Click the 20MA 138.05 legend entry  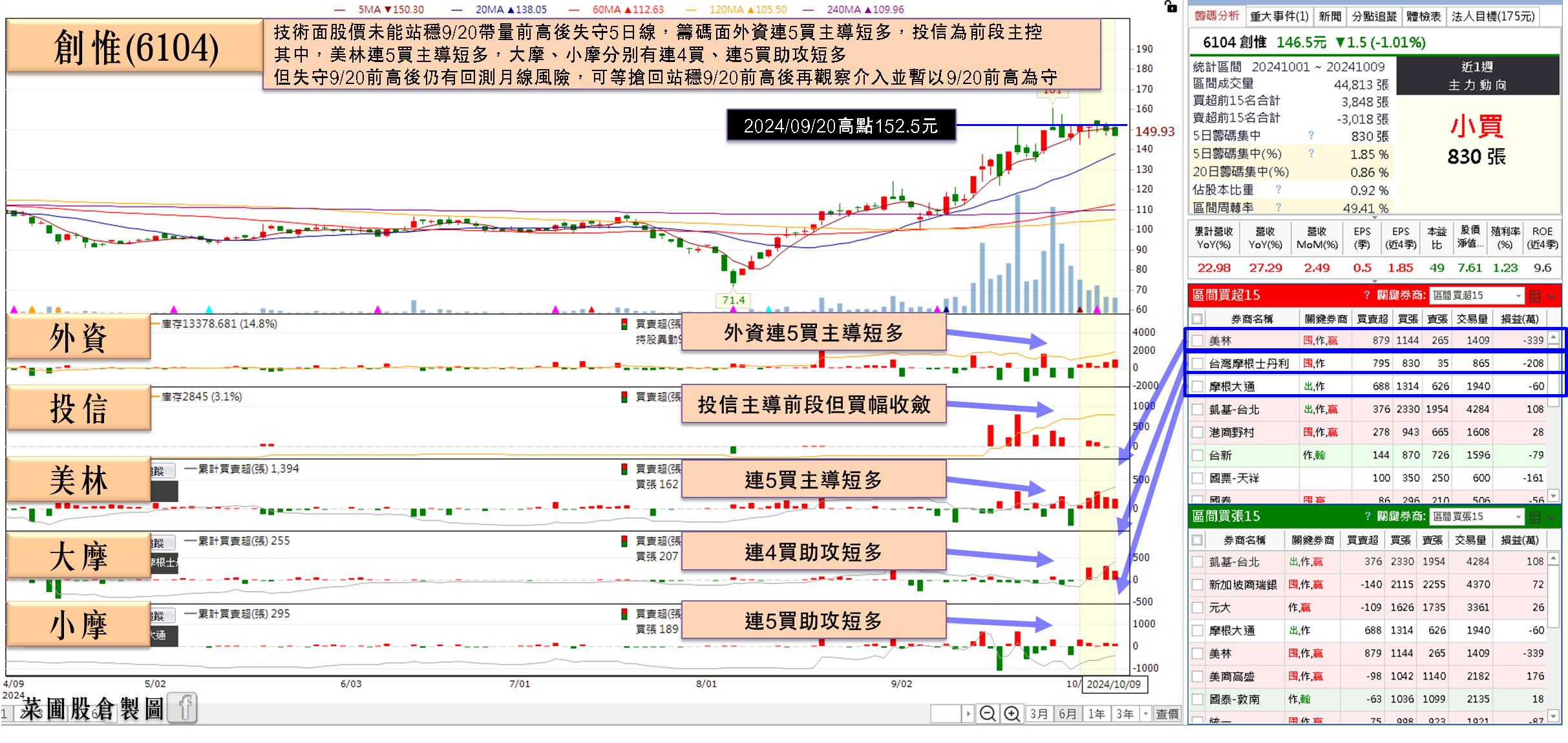tap(500, 10)
